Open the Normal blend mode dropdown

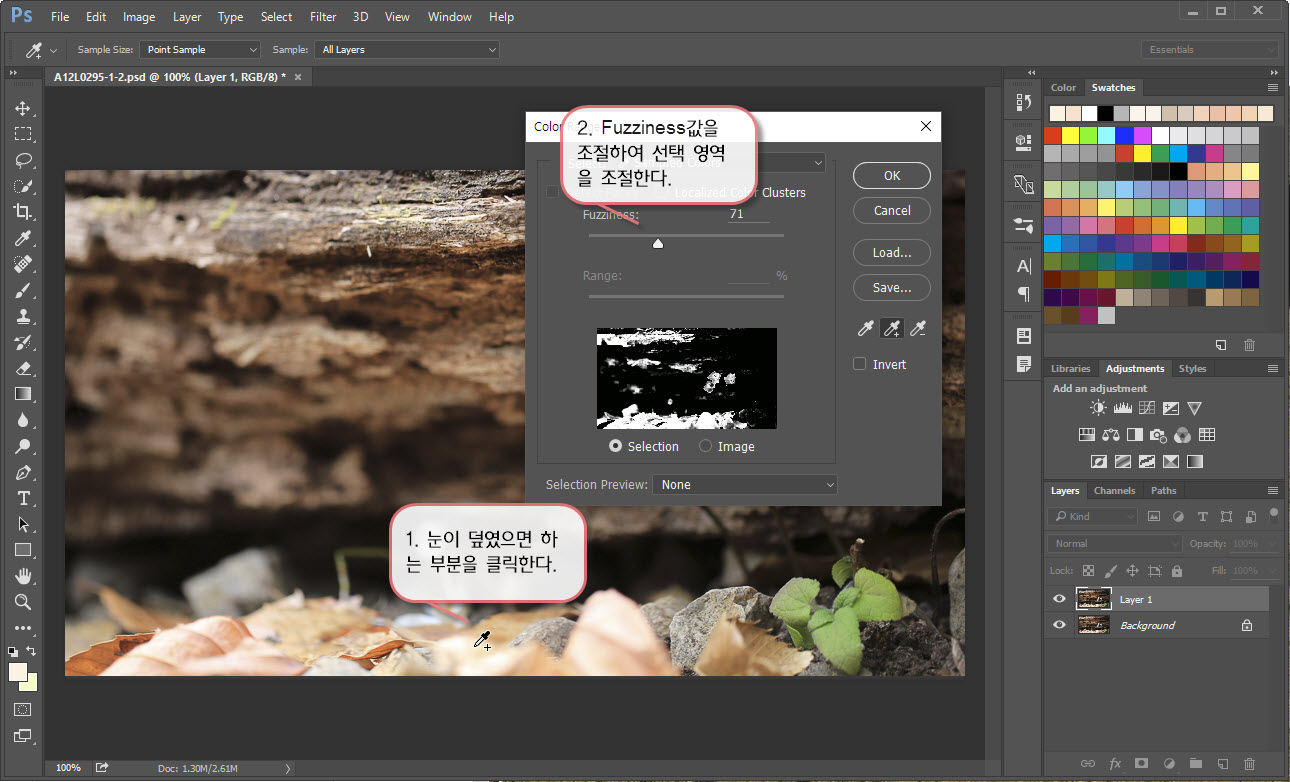coord(1115,543)
